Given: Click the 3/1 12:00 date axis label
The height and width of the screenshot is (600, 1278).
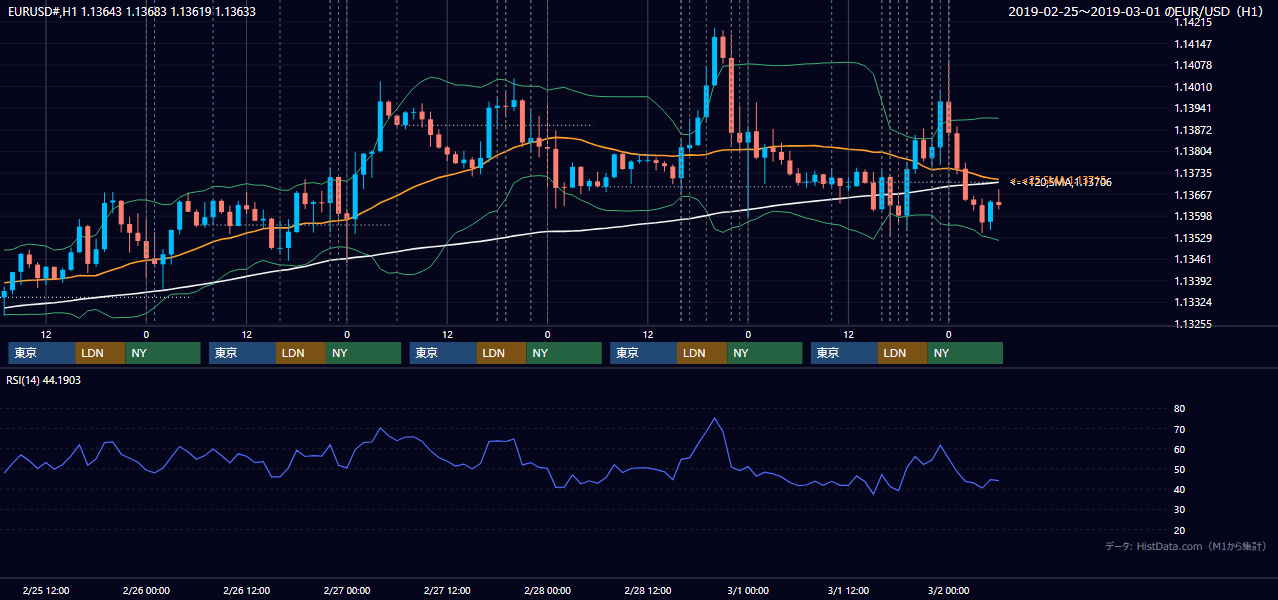Looking at the screenshot, I should tap(848, 590).
